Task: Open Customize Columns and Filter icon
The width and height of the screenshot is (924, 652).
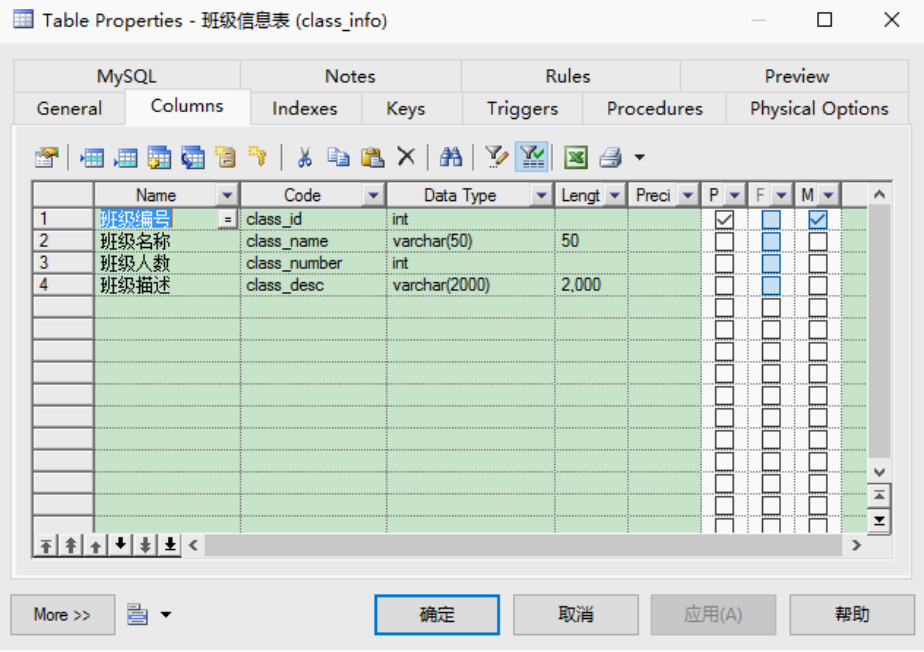Action: [496, 157]
